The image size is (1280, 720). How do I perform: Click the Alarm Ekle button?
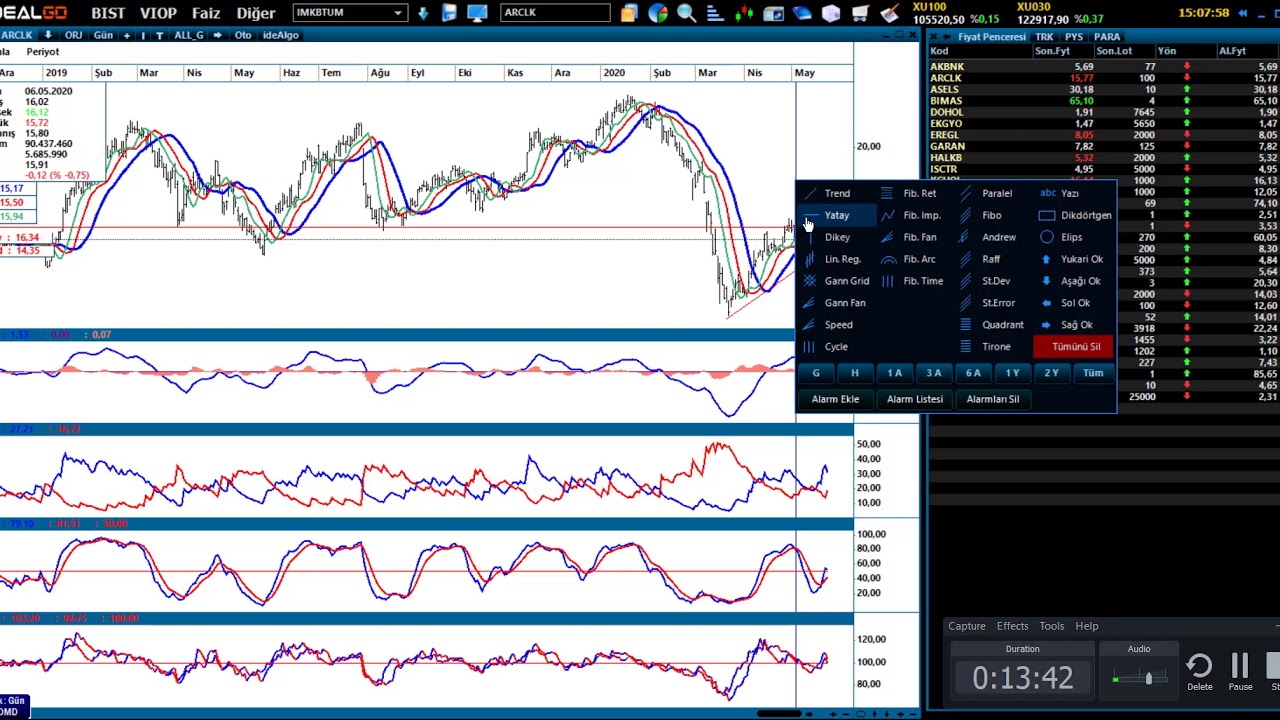pyautogui.click(x=835, y=400)
